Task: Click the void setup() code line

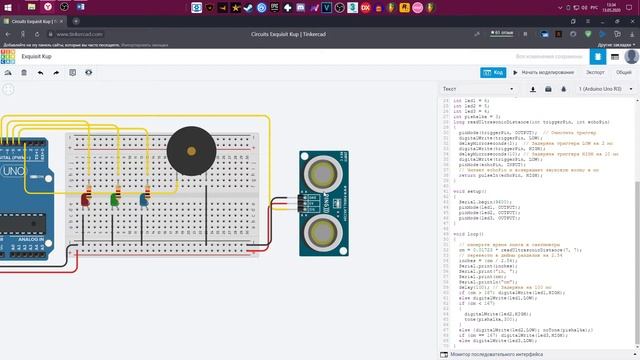Action: [x=470, y=191]
